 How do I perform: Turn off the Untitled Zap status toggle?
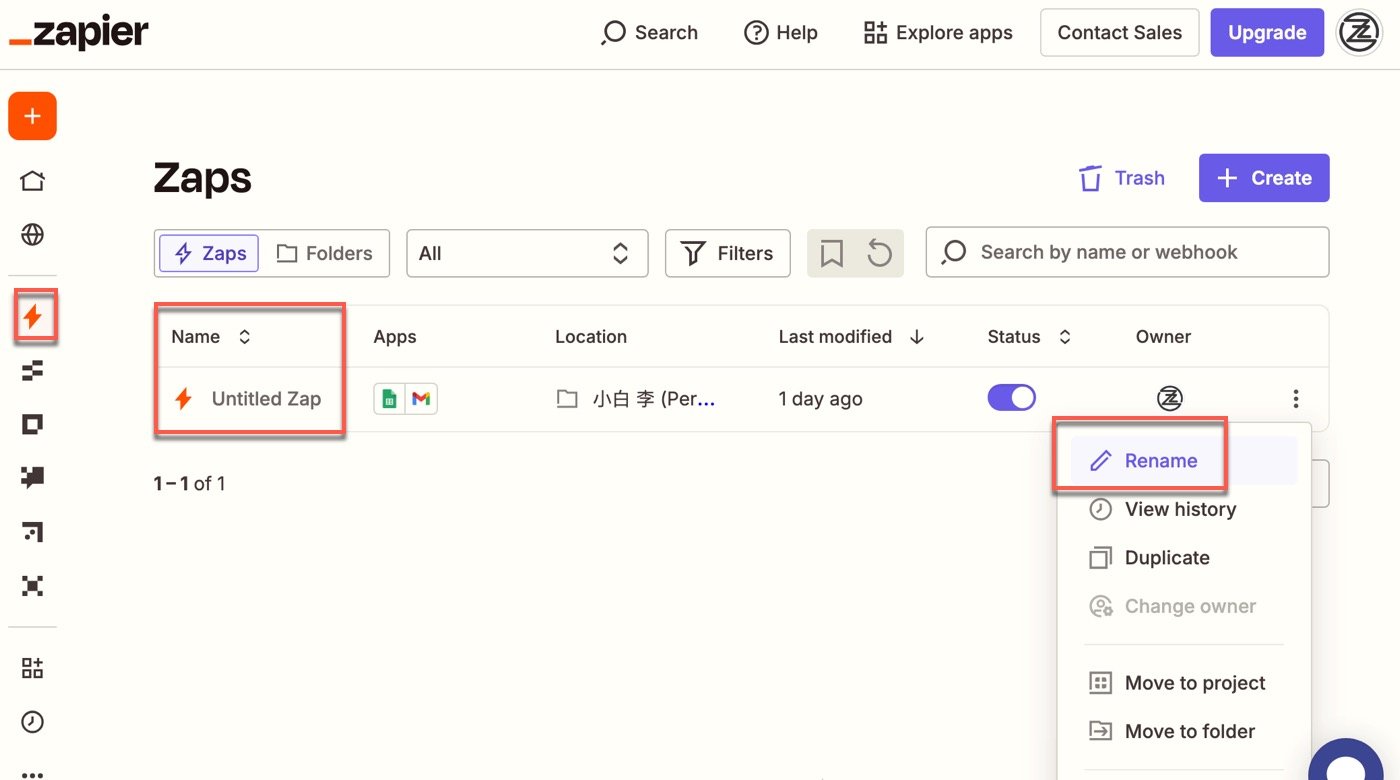(1012, 398)
